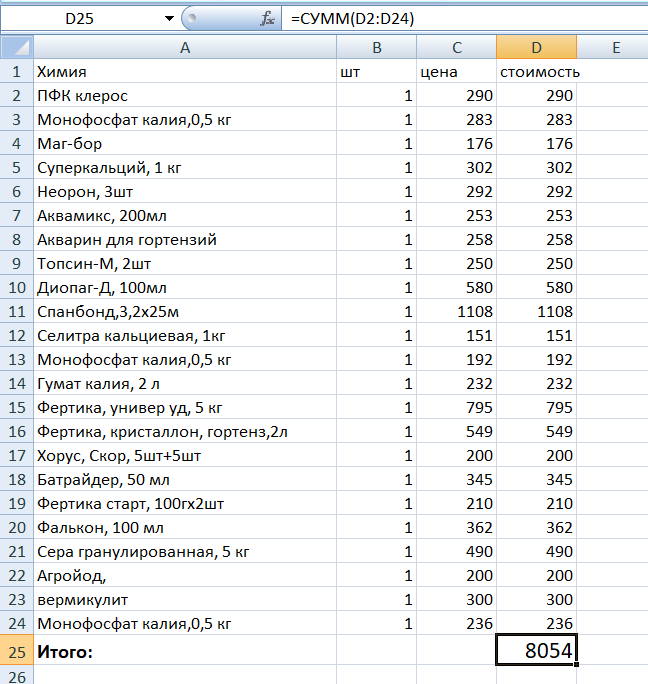This screenshot has height=684, width=648.
Task: Click cell 'Фалькон, 100 мл'
Action: [x=185, y=527]
